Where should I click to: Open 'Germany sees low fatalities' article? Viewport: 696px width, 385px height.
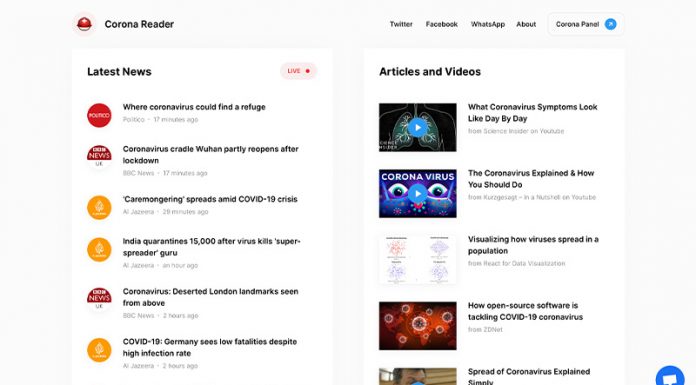[210, 347]
